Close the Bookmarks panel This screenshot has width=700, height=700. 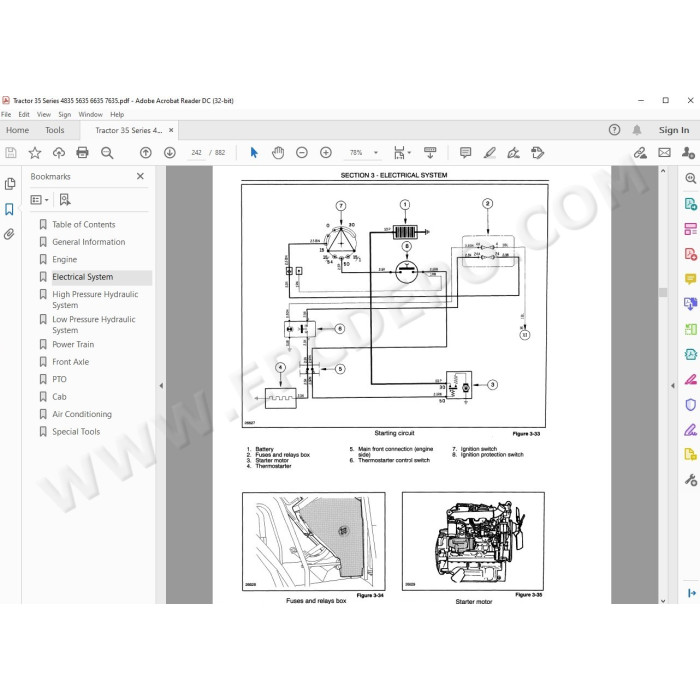pyautogui.click(x=140, y=176)
